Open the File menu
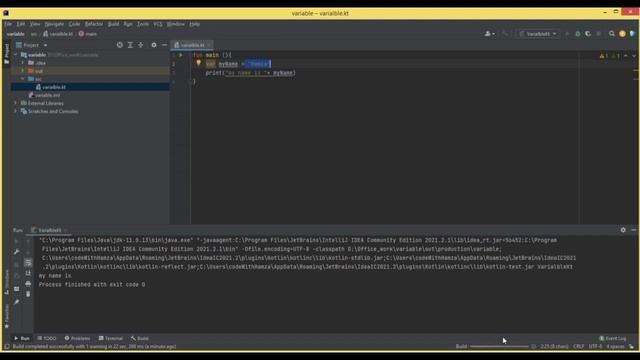 click(x=8, y=24)
